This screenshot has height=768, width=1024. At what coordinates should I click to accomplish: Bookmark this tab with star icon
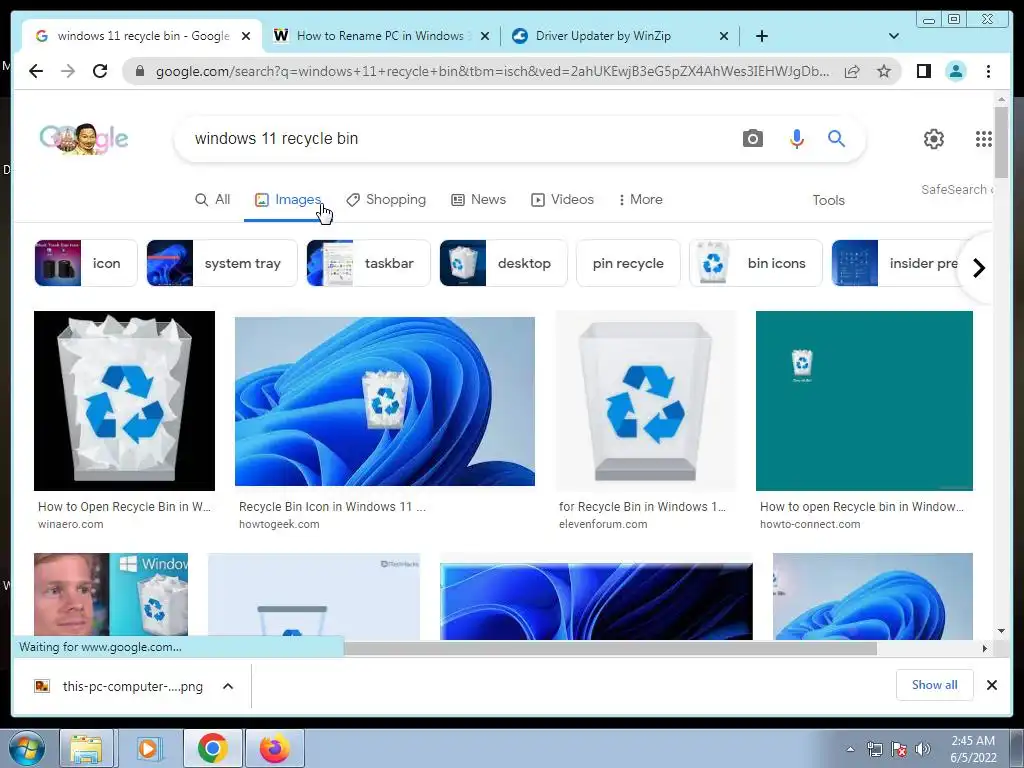coord(884,71)
